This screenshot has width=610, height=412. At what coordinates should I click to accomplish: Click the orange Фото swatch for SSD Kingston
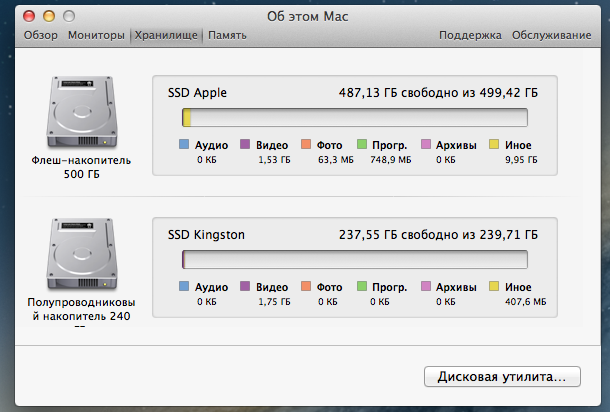(x=306, y=286)
